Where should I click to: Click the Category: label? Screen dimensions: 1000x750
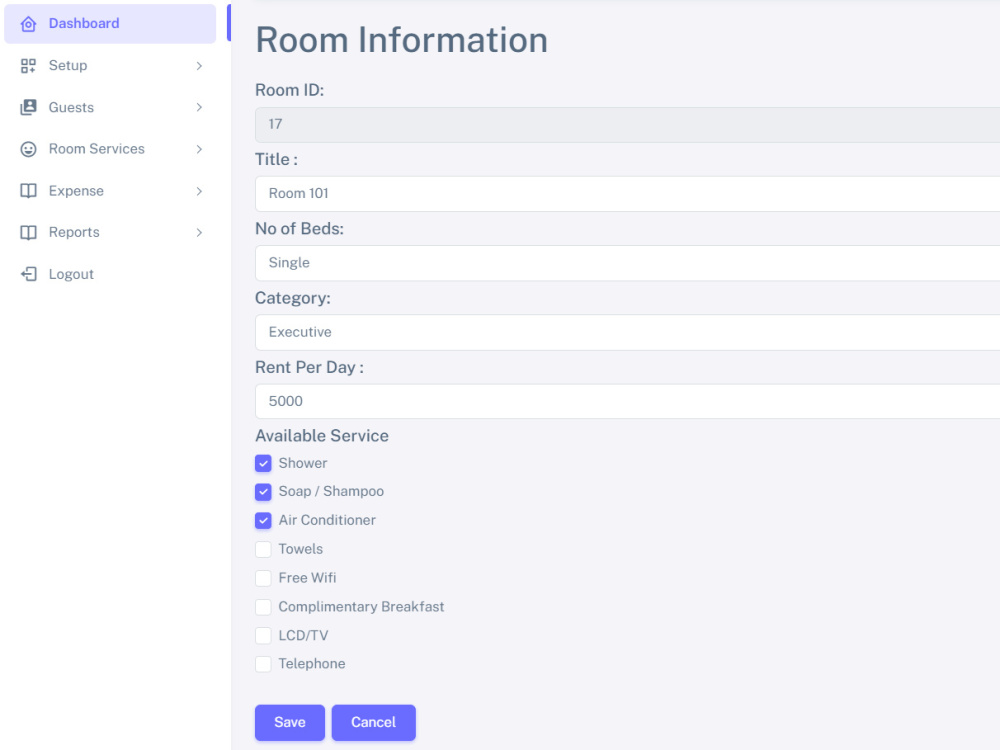pyautogui.click(x=293, y=298)
